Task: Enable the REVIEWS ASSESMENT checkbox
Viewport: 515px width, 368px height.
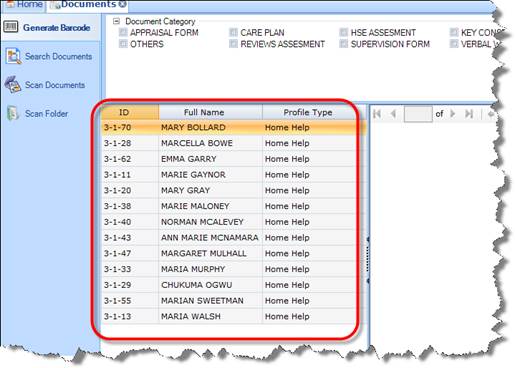Action: [x=233, y=44]
